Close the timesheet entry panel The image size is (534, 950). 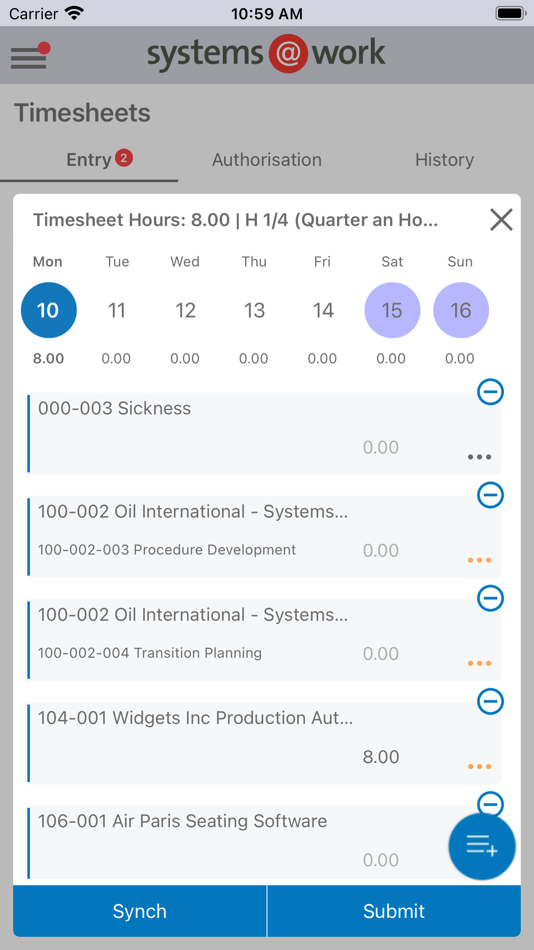(x=501, y=220)
